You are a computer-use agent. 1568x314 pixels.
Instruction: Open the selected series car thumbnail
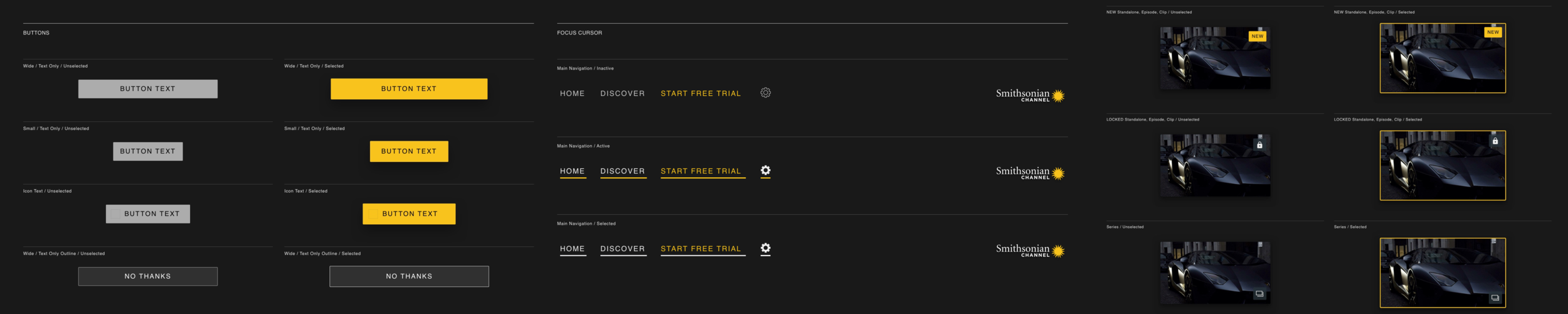[1443, 273]
